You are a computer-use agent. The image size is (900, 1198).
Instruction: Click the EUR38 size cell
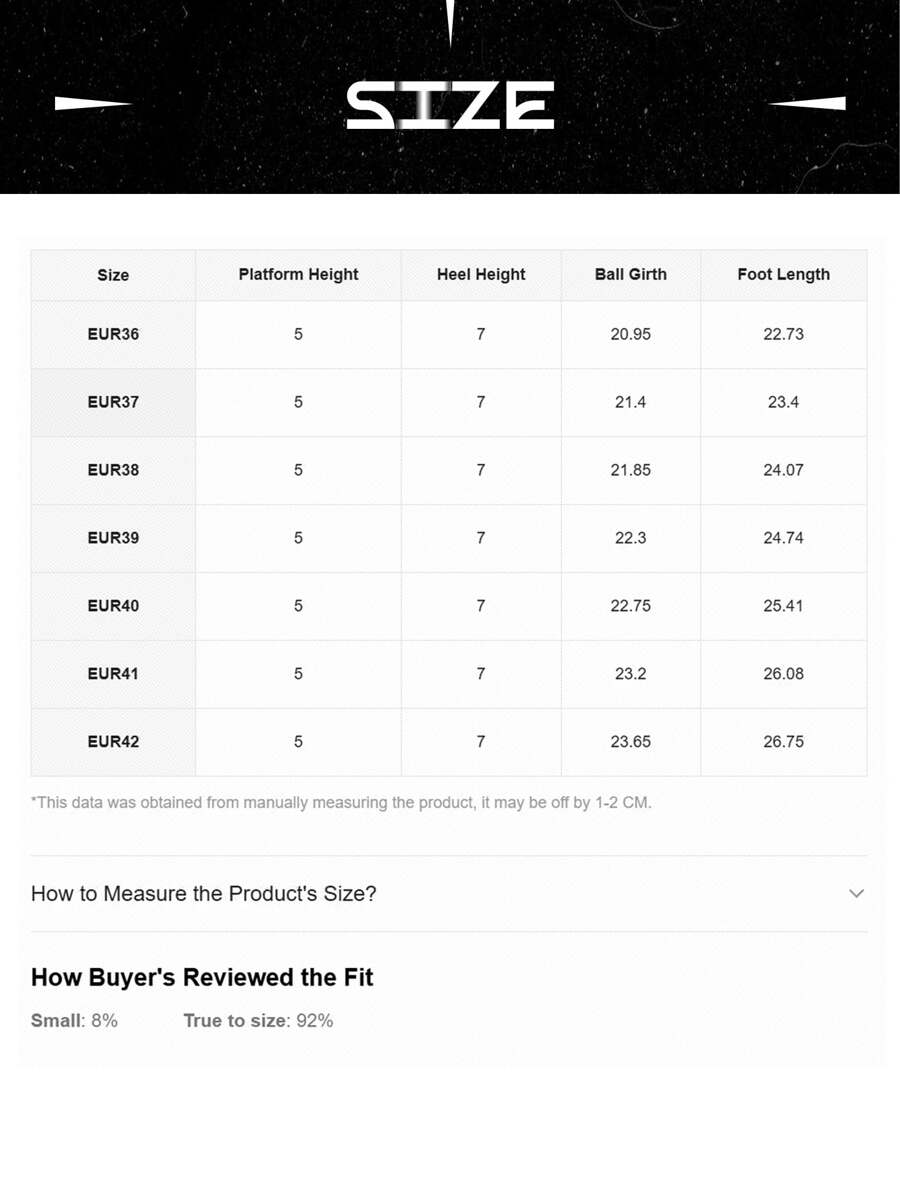coord(113,470)
